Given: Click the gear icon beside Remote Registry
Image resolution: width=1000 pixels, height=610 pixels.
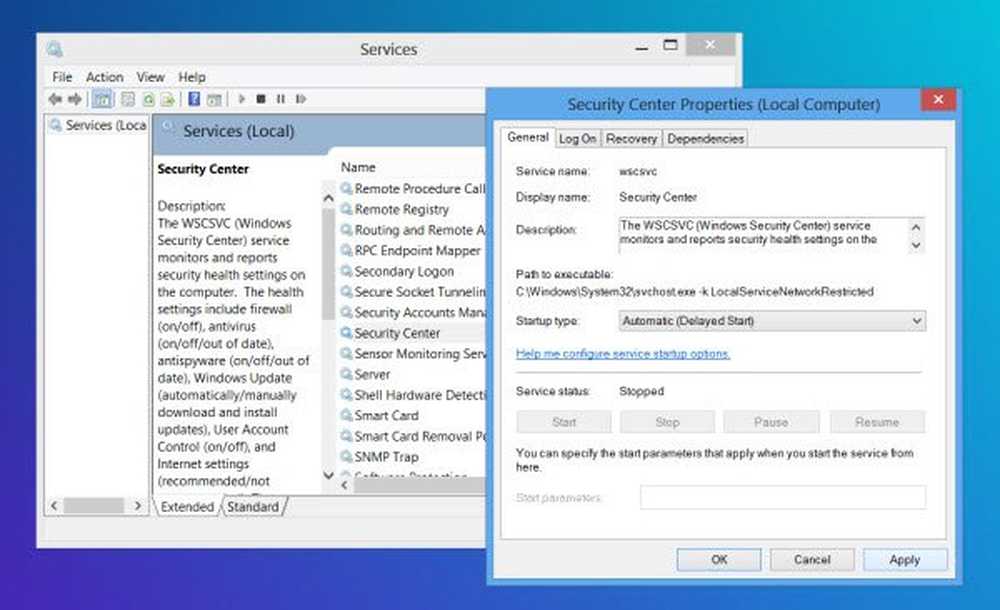Looking at the screenshot, I should pos(346,209).
